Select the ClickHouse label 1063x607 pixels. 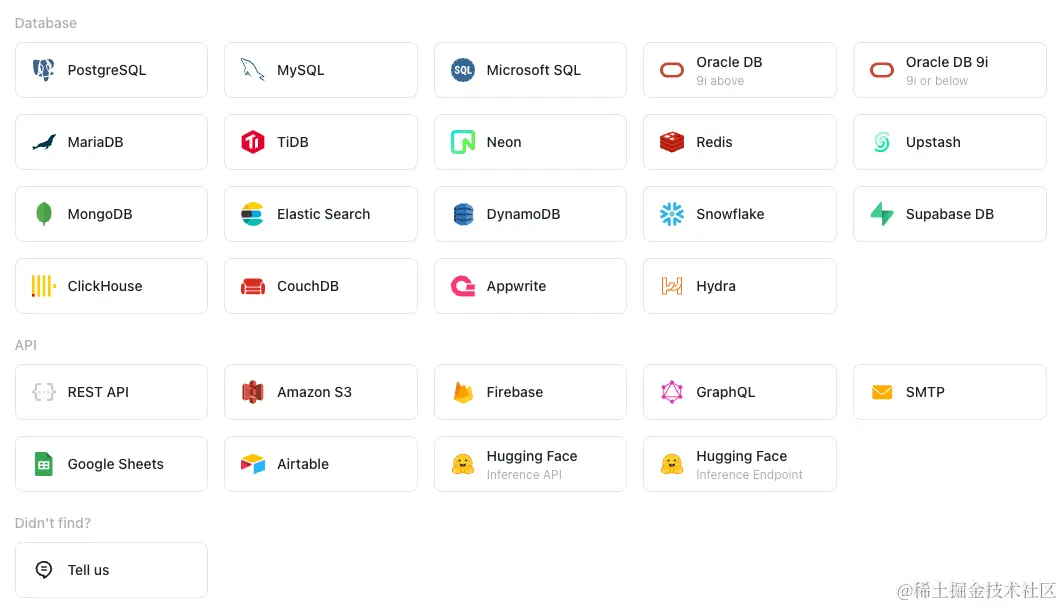point(104,286)
